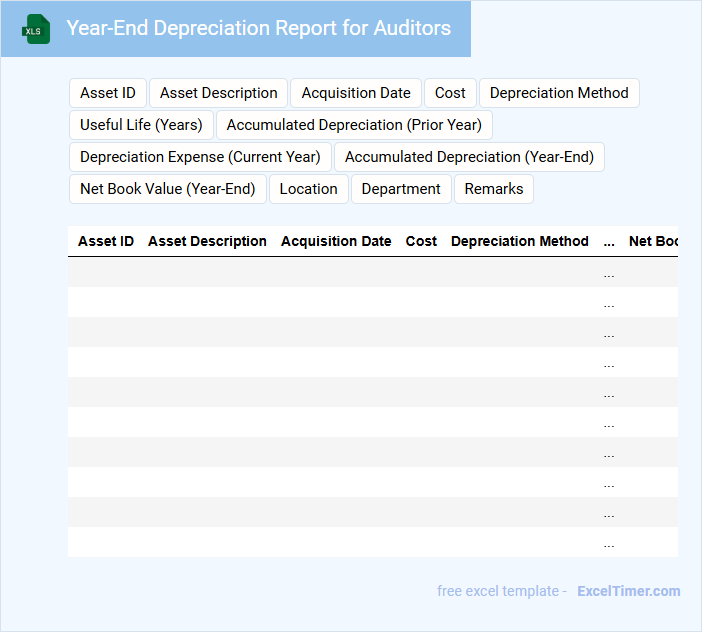702x632 pixels.
Task: Click the ellipsis column header in table
Action: pos(609,241)
